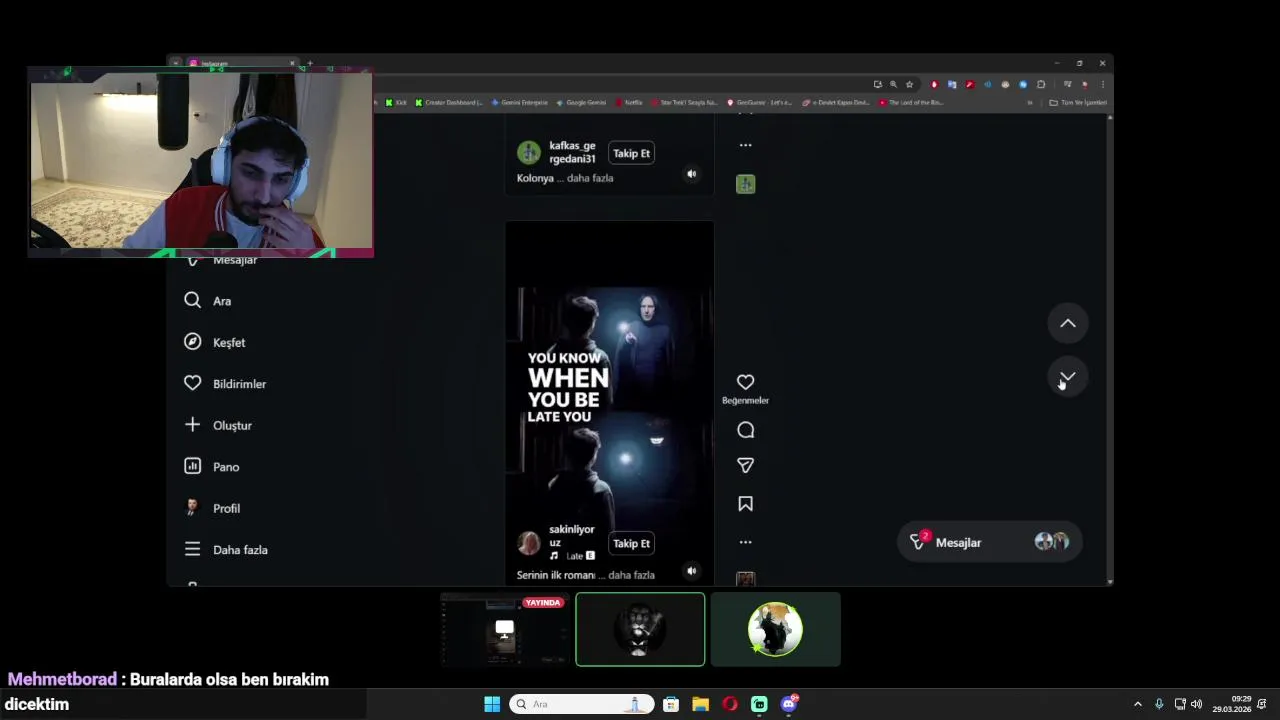Like the reel with the heart icon
The width and height of the screenshot is (1280, 720).
(745, 382)
